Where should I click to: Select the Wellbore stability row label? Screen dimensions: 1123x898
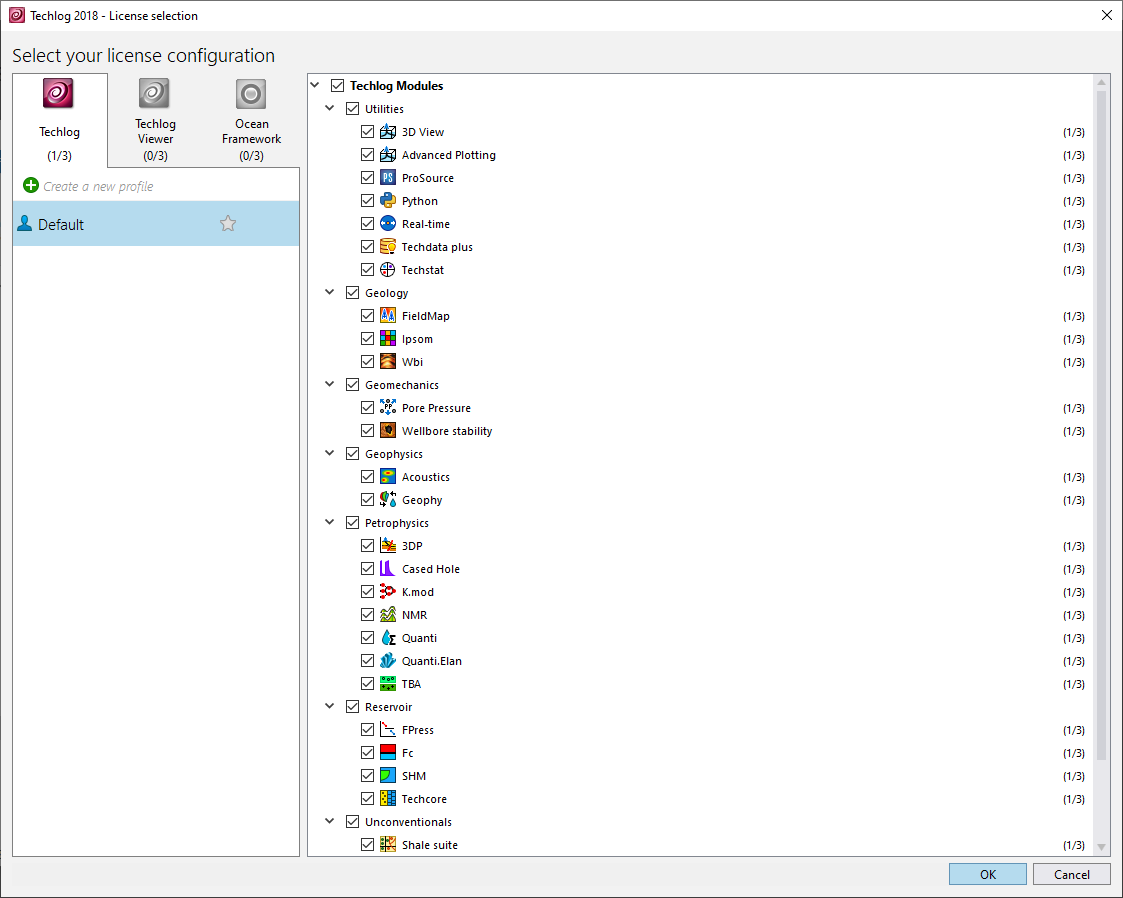tap(447, 431)
